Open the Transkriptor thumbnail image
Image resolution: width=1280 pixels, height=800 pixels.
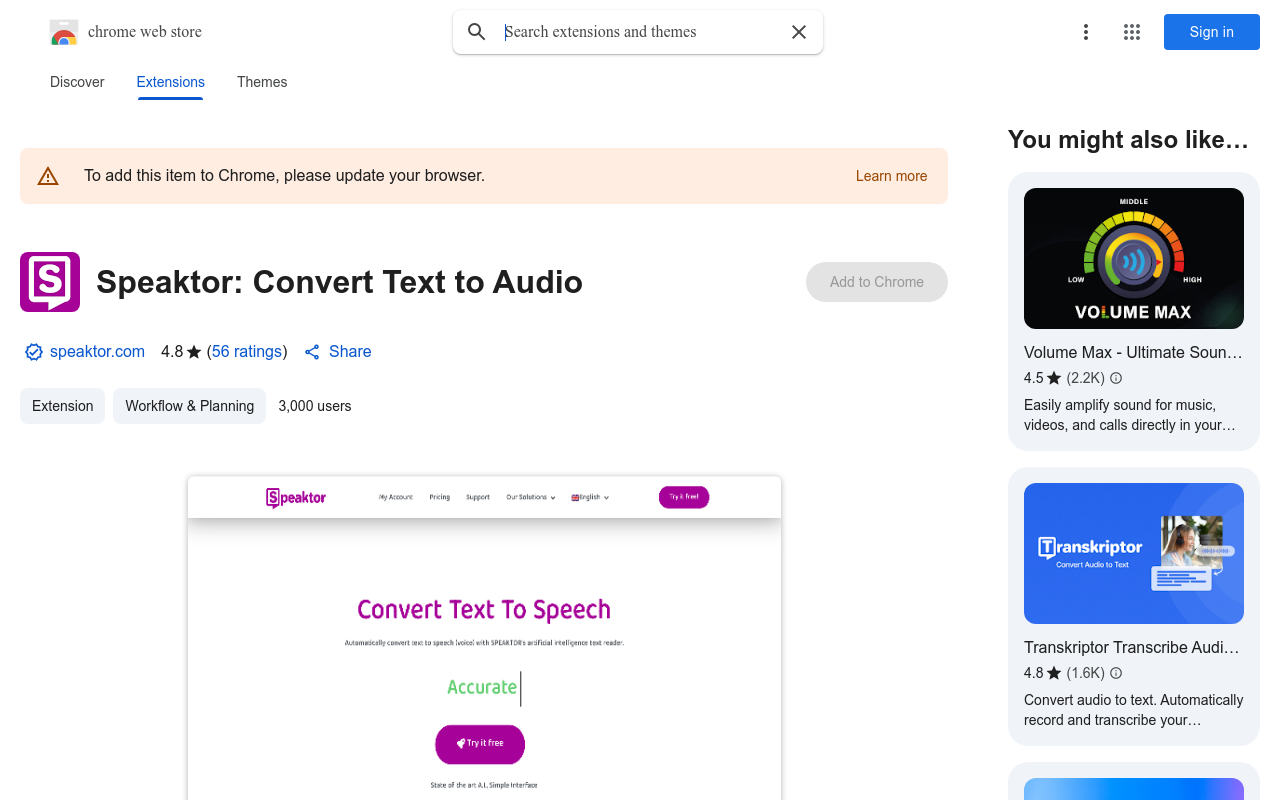[x=1134, y=553]
